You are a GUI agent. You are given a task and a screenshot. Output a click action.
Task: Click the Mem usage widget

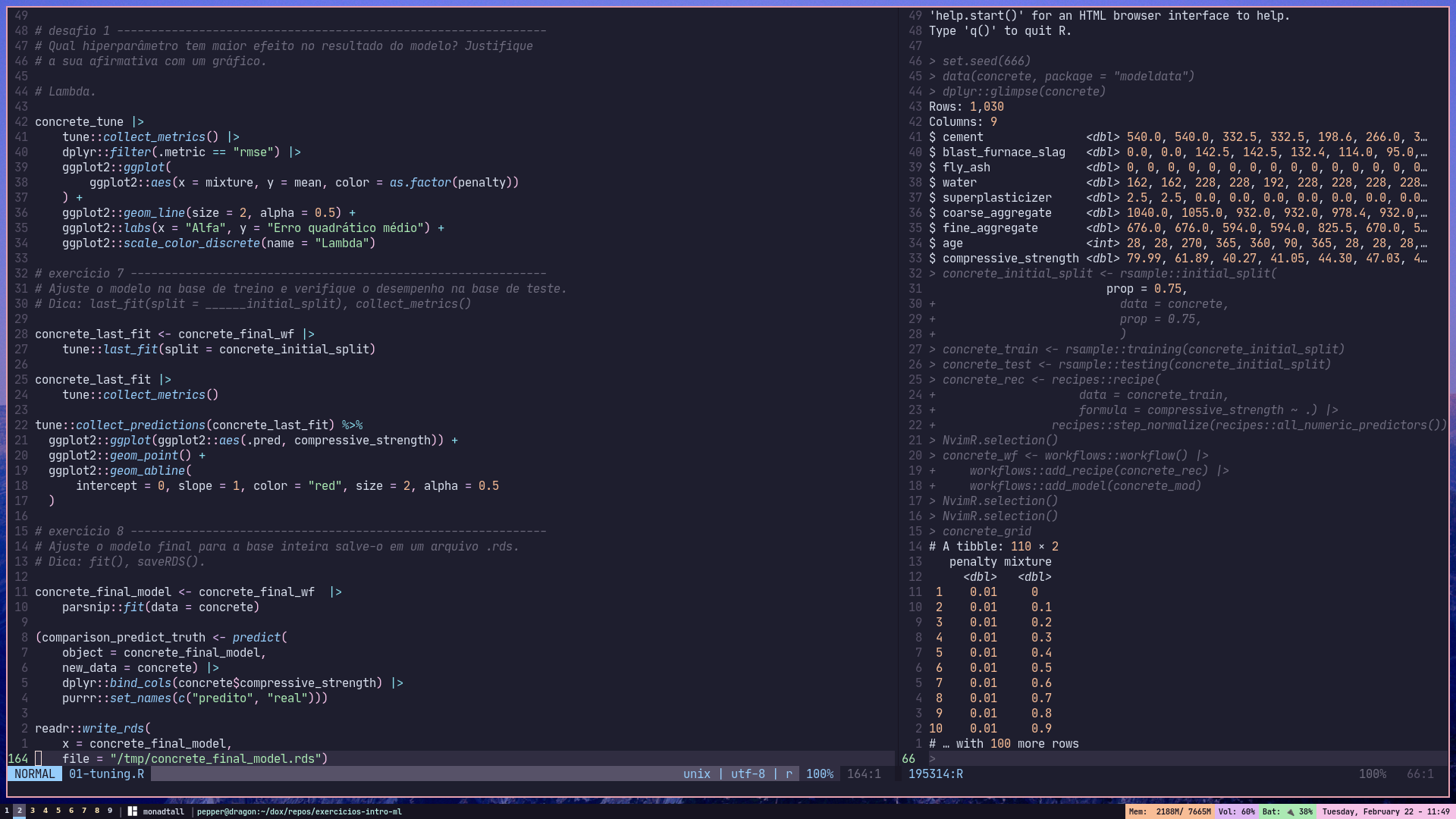pos(1170,811)
